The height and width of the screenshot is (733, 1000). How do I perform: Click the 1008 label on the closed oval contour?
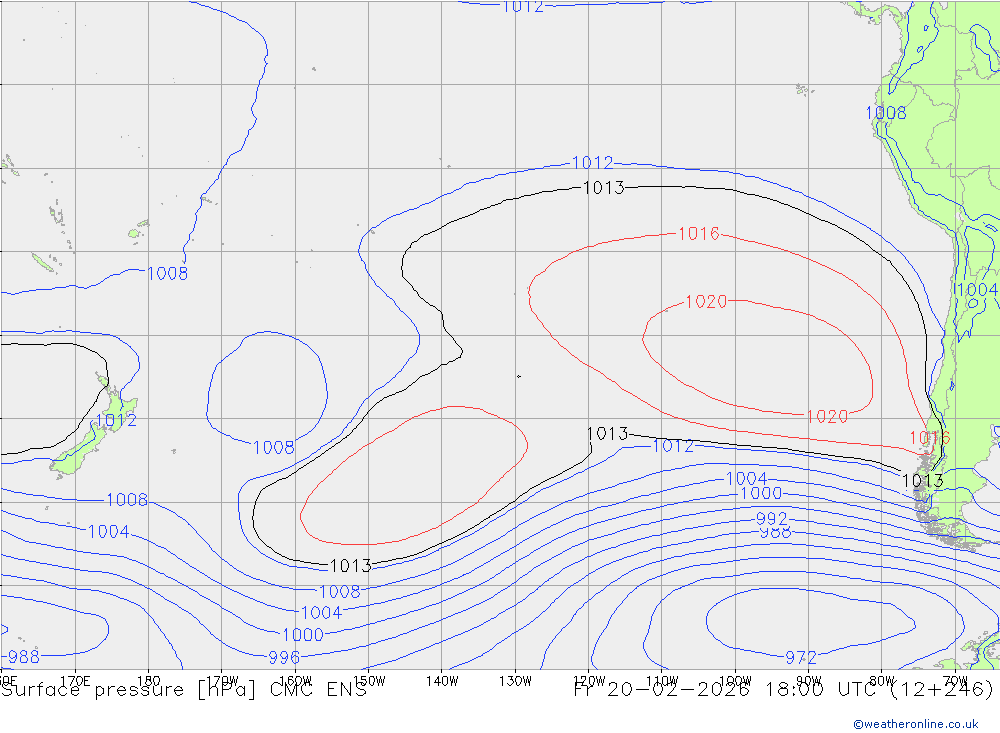point(274,447)
